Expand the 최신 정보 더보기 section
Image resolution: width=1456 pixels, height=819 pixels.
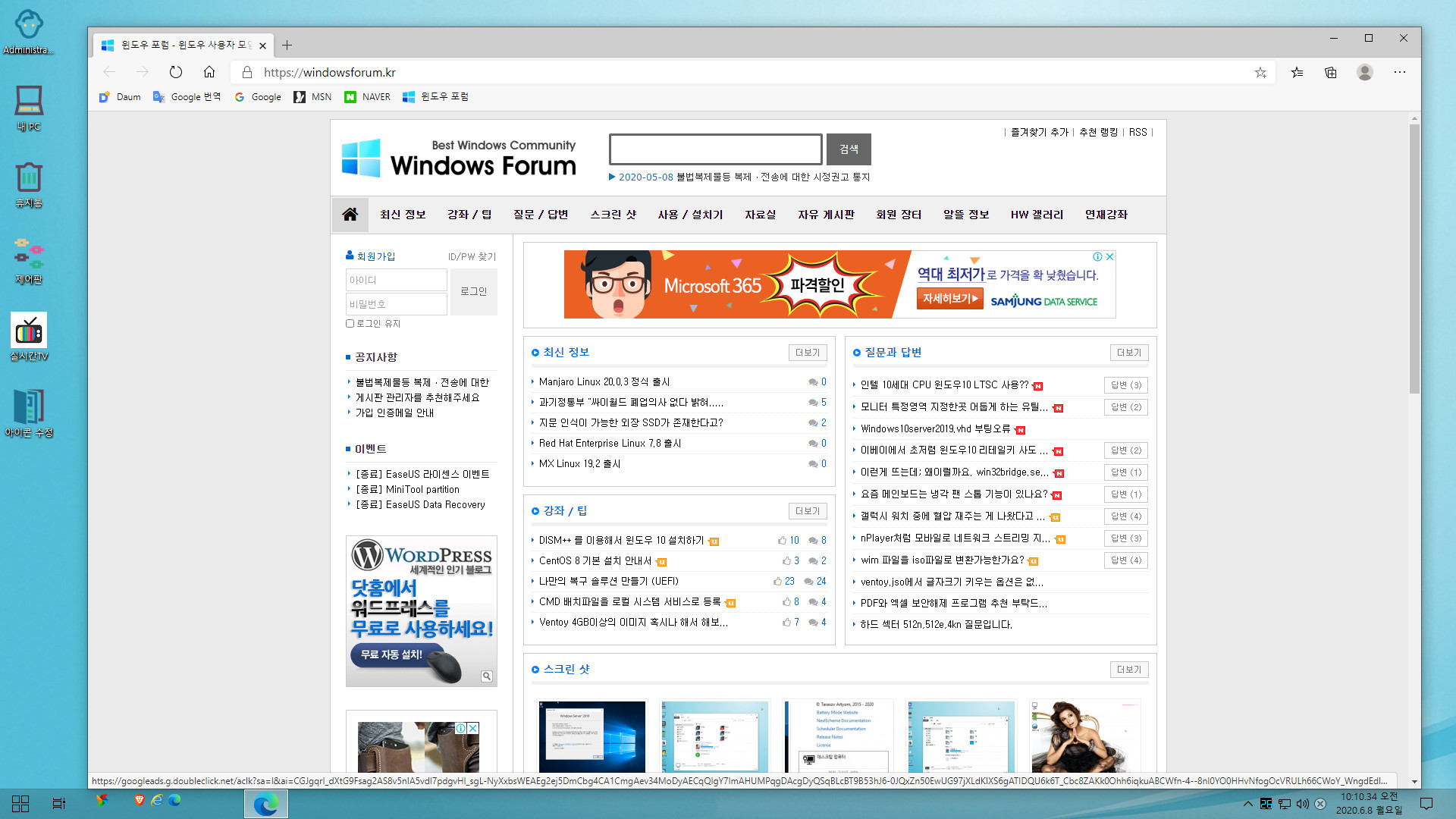(808, 352)
